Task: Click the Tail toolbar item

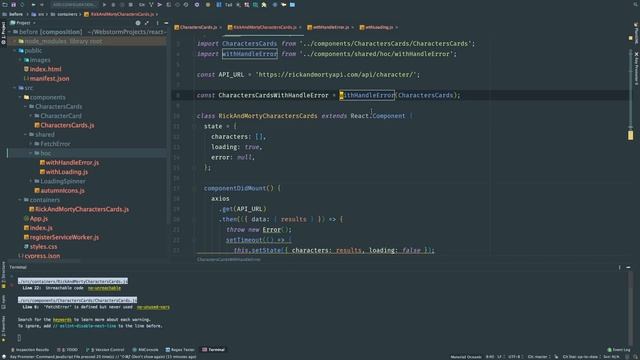Action: coord(228,5)
